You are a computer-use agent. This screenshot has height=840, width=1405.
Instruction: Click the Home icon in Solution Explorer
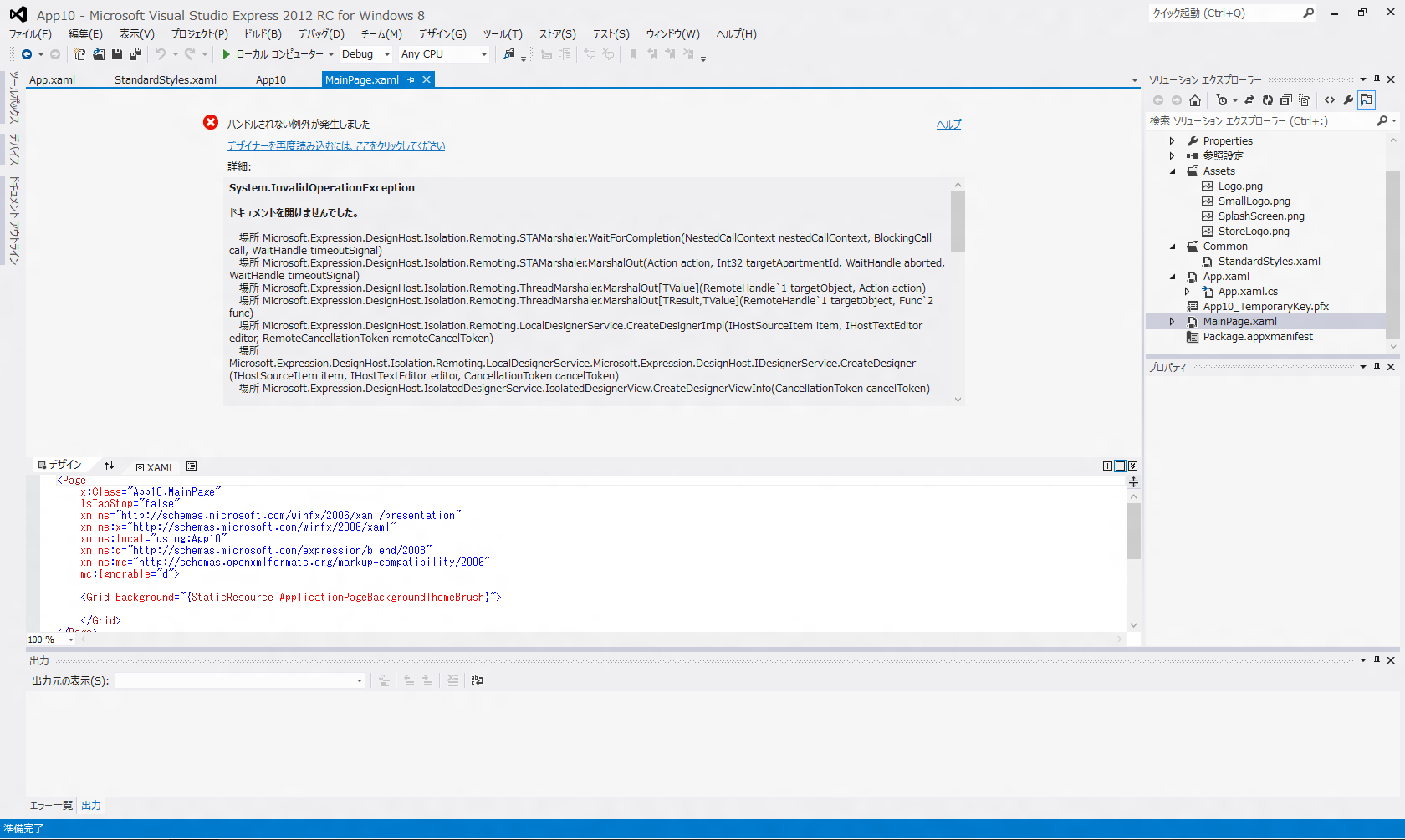point(1195,100)
